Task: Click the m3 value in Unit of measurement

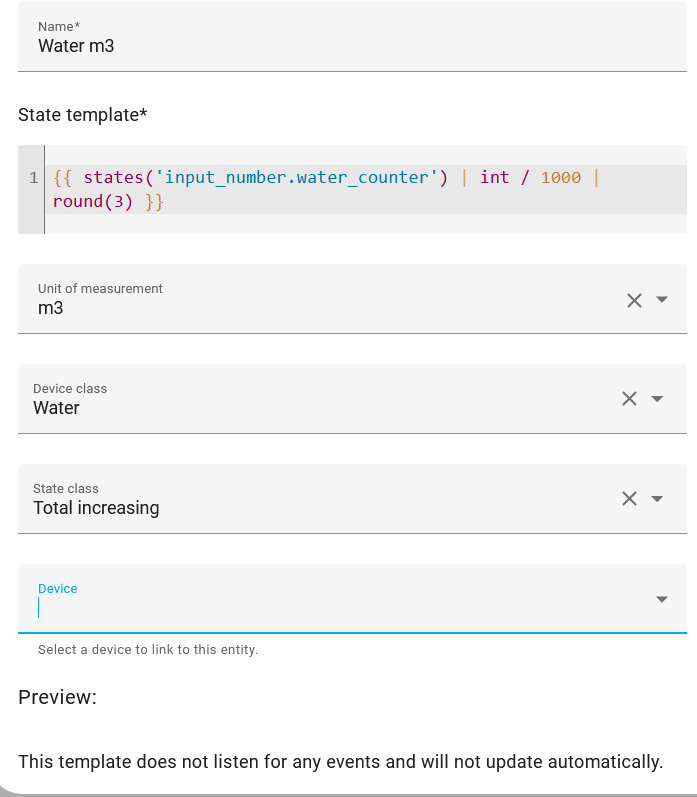Action: pyautogui.click(x=51, y=308)
